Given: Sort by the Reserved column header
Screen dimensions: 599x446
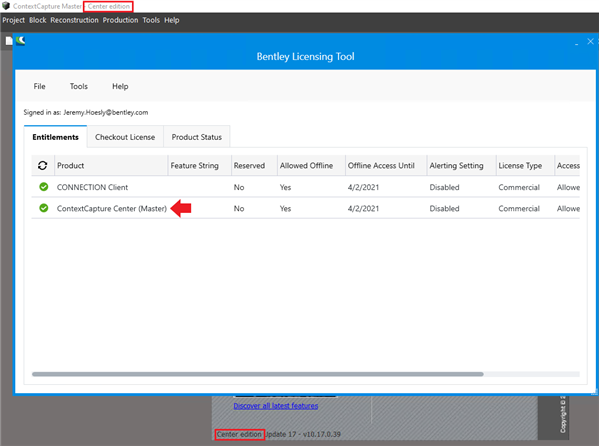Looking at the screenshot, I should pyautogui.click(x=254, y=165).
